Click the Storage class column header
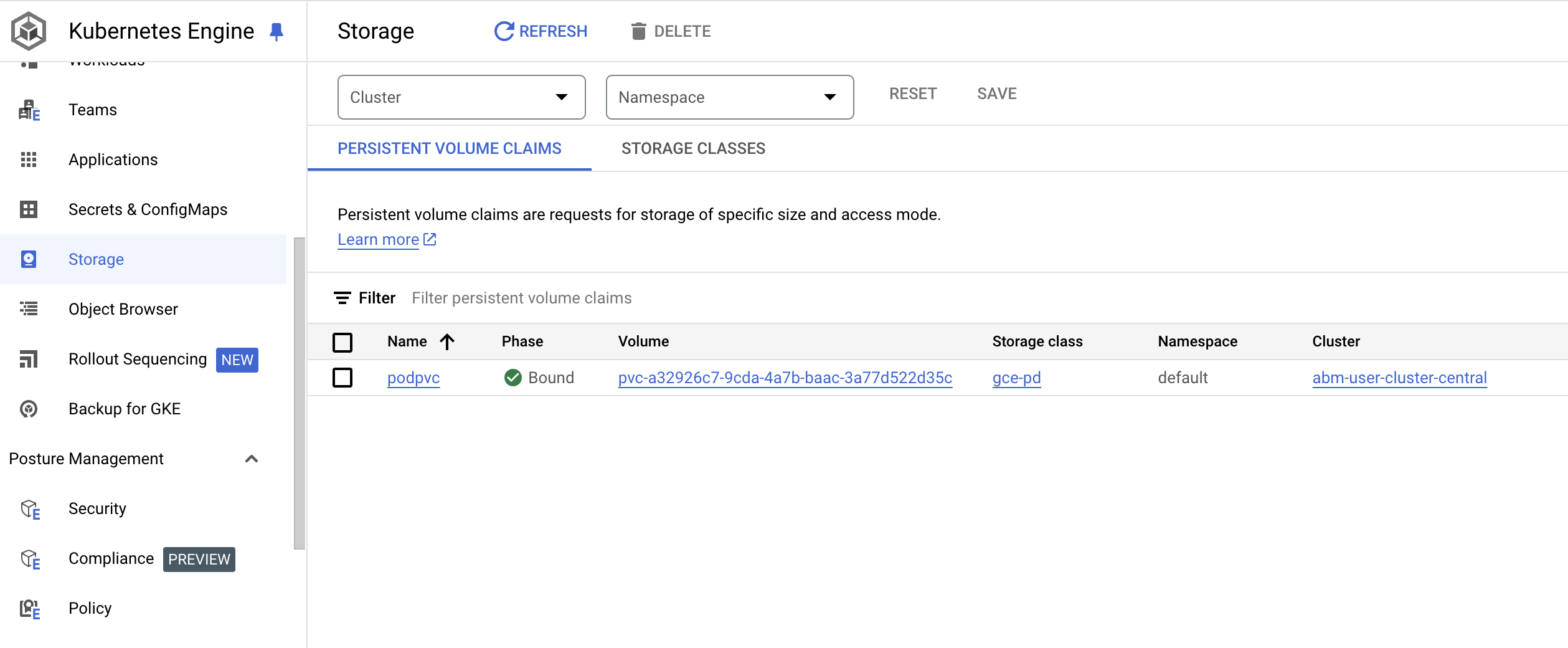1568x648 pixels. tap(1037, 341)
